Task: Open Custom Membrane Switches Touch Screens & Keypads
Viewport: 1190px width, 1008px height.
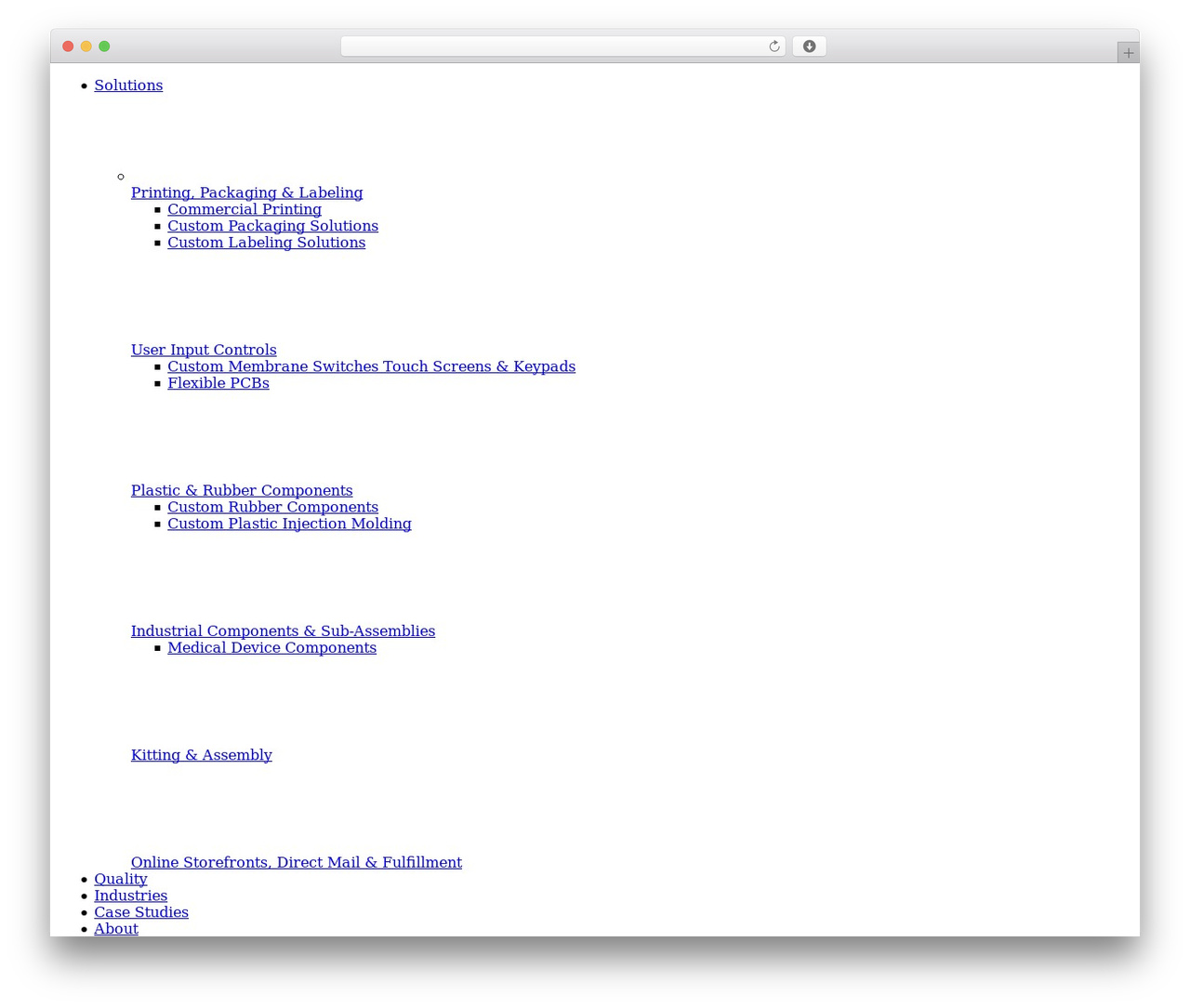Action: pos(371,367)
